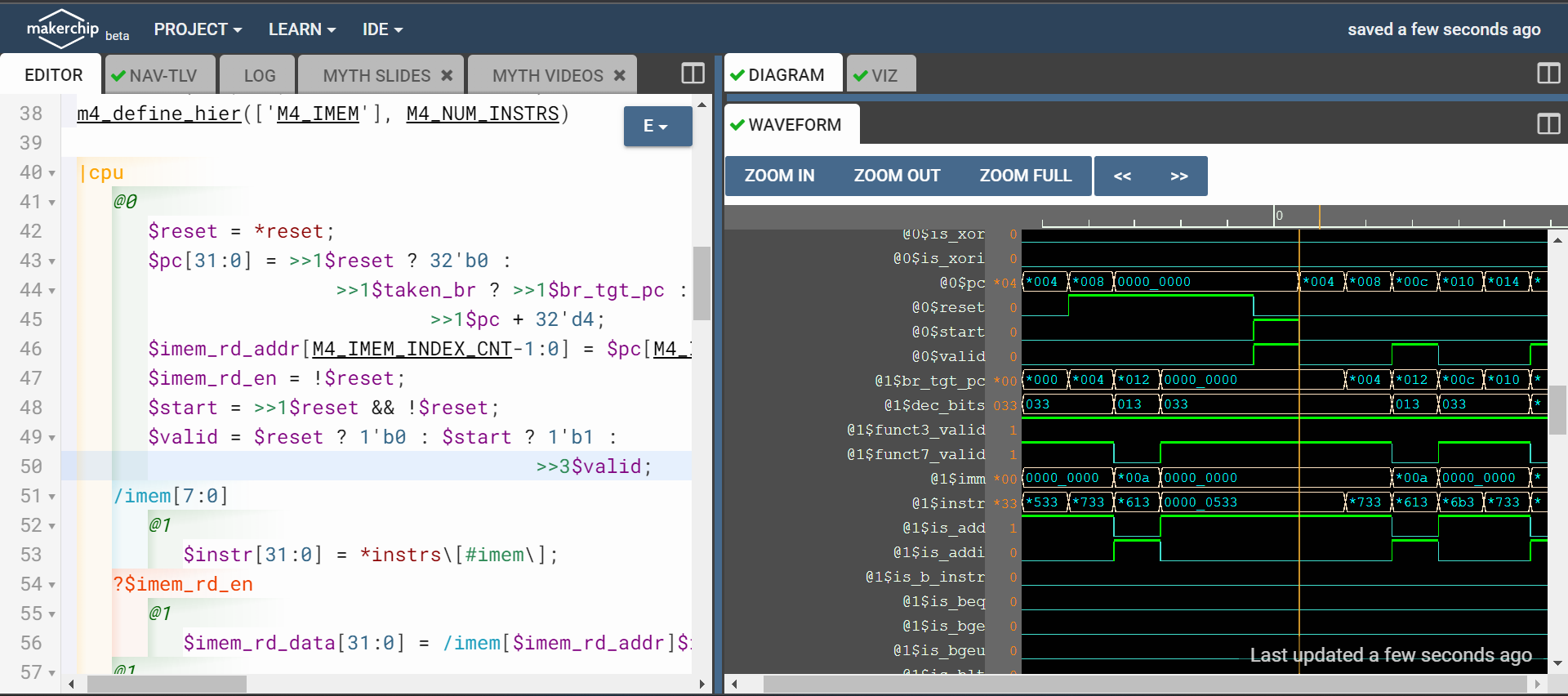Click editor scroll-left arrow
The width and height of the screenshot is (1568, 696).
[x=71, y=684]
